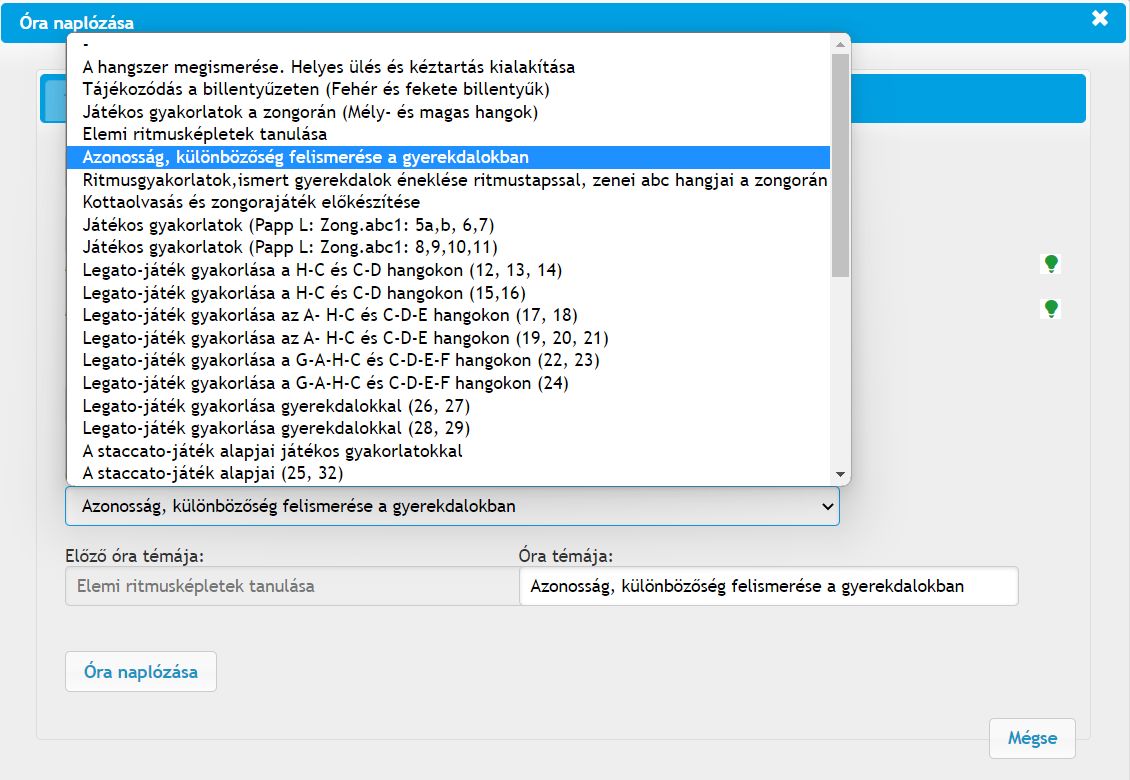Click the Mégse cancel button

click(1031, 739)
